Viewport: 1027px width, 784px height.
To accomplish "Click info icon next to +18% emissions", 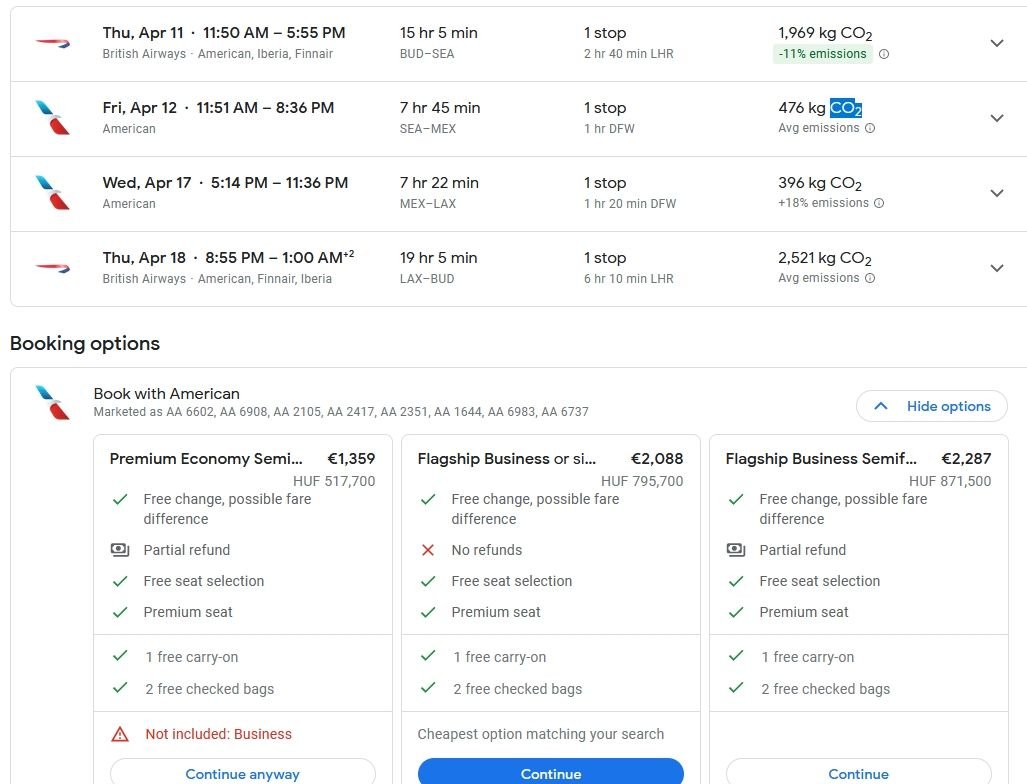I will pyautogui.click(x=879, y=203).
